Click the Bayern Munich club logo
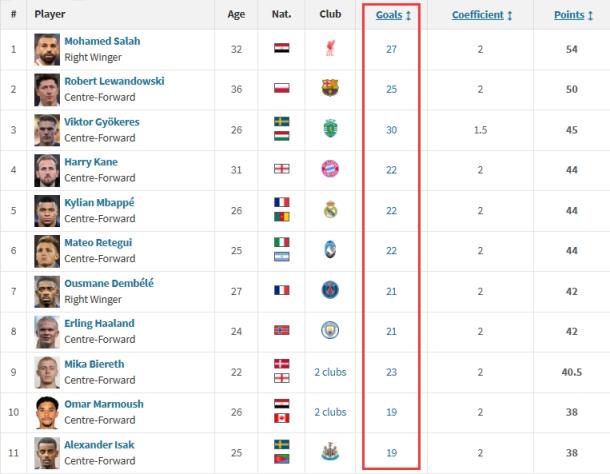Screen dimensions: 610x474 click(x=330, y=169)
